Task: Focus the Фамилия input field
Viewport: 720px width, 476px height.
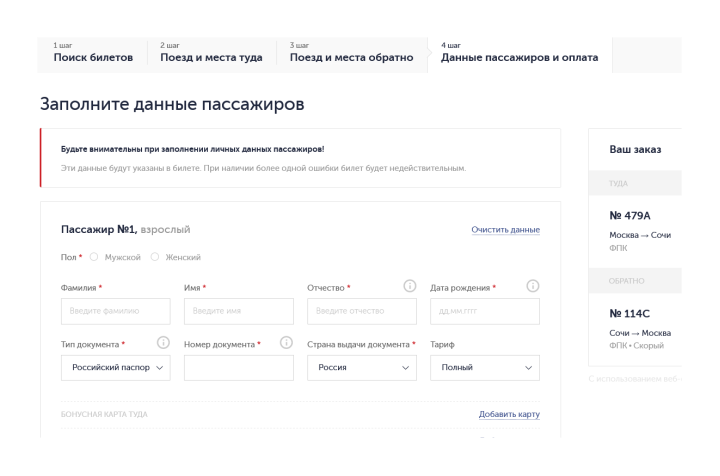Action: 116,311
